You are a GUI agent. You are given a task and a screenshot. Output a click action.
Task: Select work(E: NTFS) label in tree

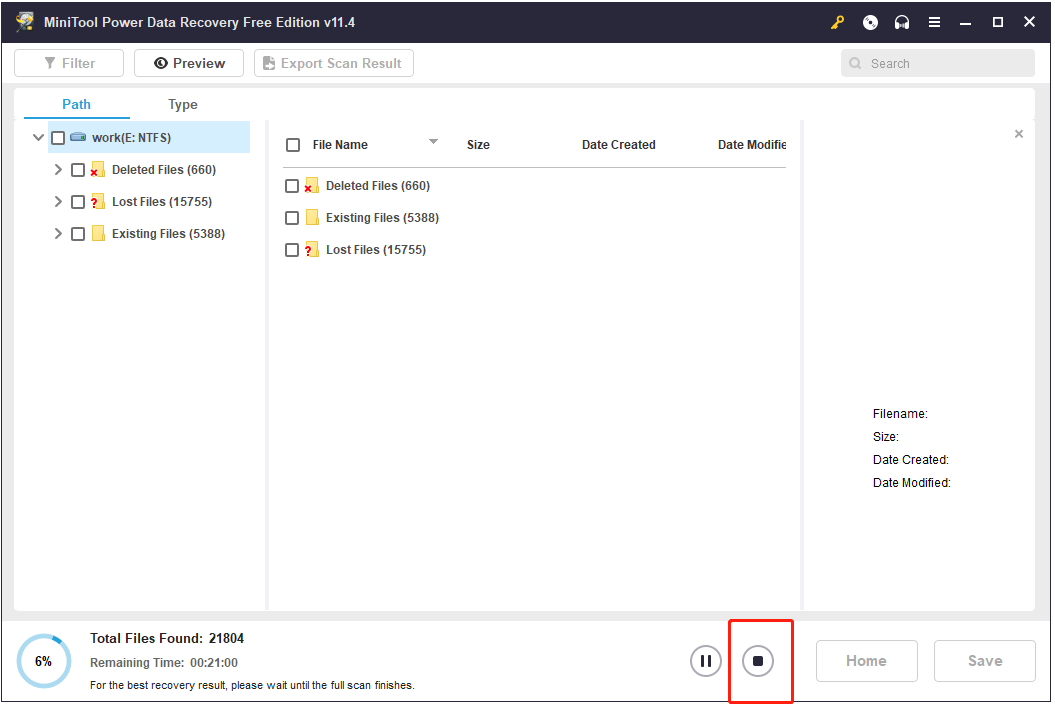pos(131,137)
